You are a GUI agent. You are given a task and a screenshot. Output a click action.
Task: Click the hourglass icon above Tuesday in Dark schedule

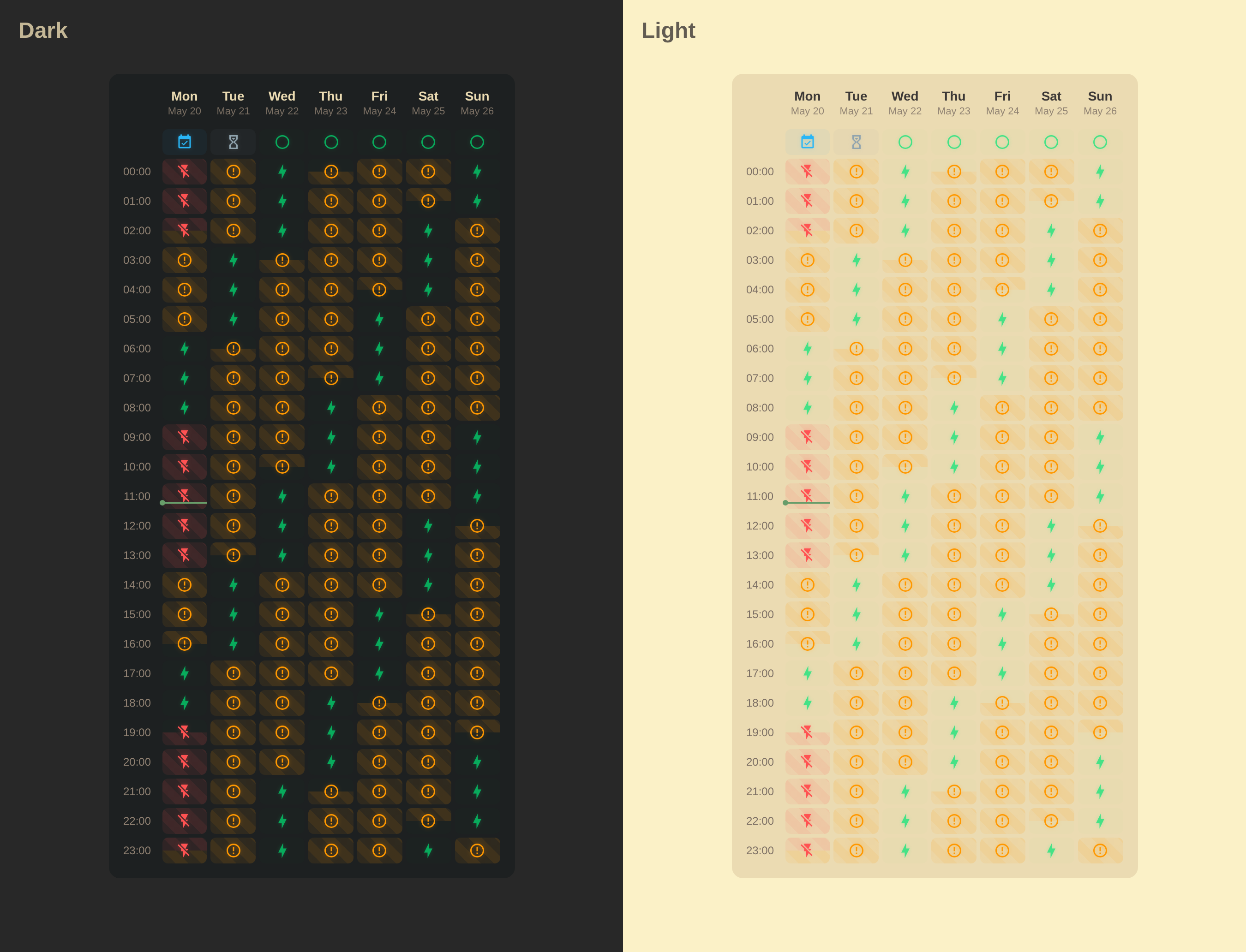tap(233, 142)
